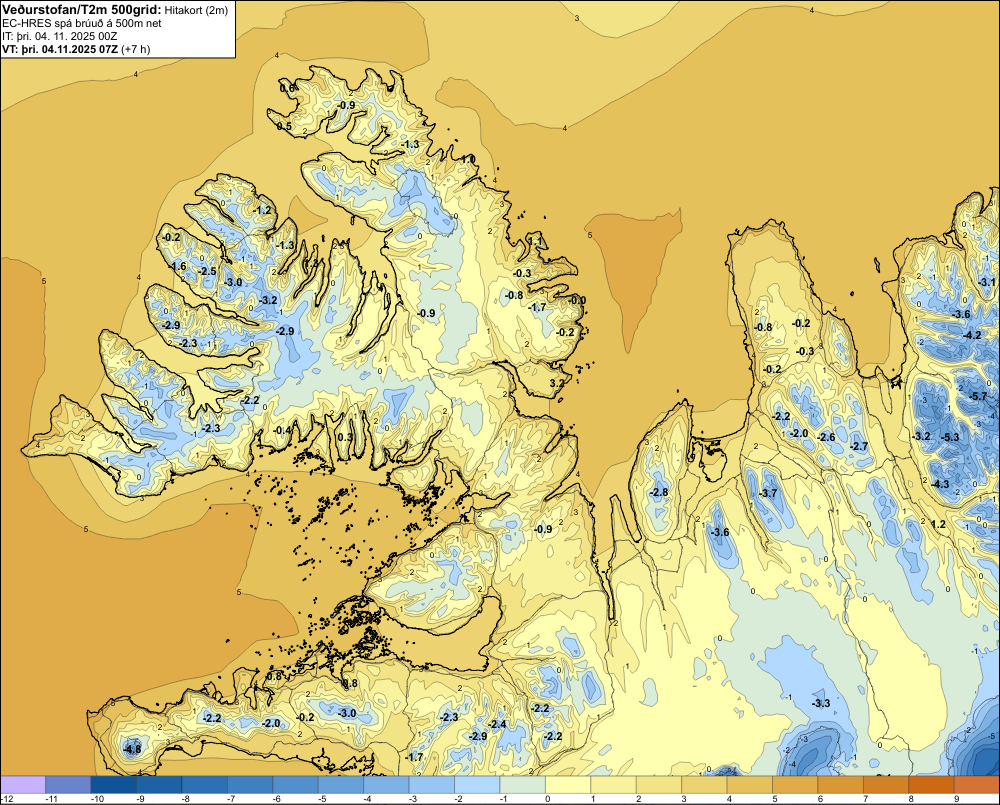This screenshot has width=1000, height=805.
Task: Click the -2.4 temperature value
Action: pyautogui.click(x=497, y=724)
